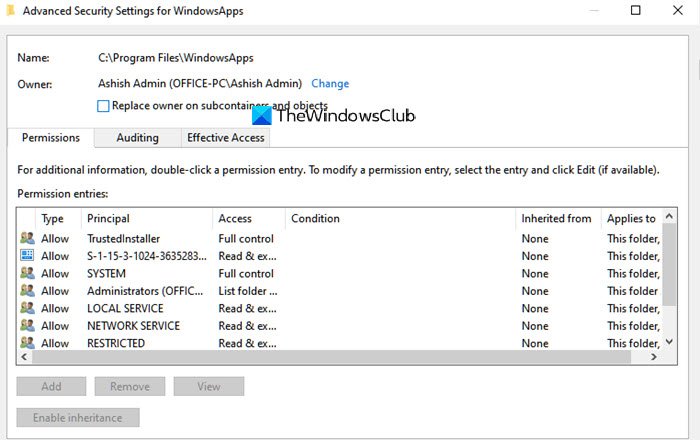
Task: Click the Change owner link
Action: tap(330, 83)
